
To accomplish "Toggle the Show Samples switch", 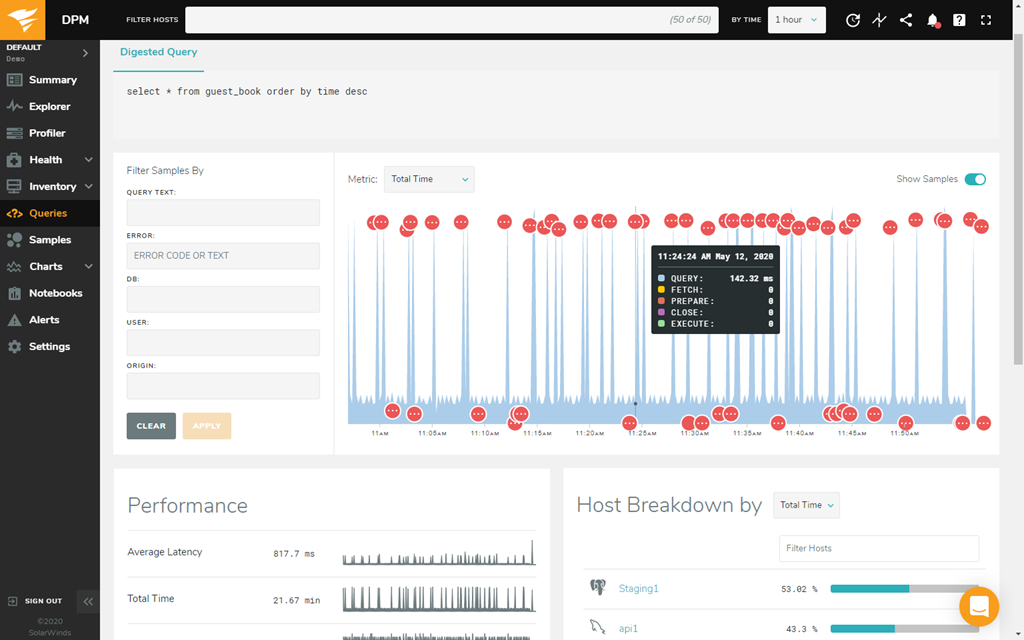I will [x=974, y=179].
